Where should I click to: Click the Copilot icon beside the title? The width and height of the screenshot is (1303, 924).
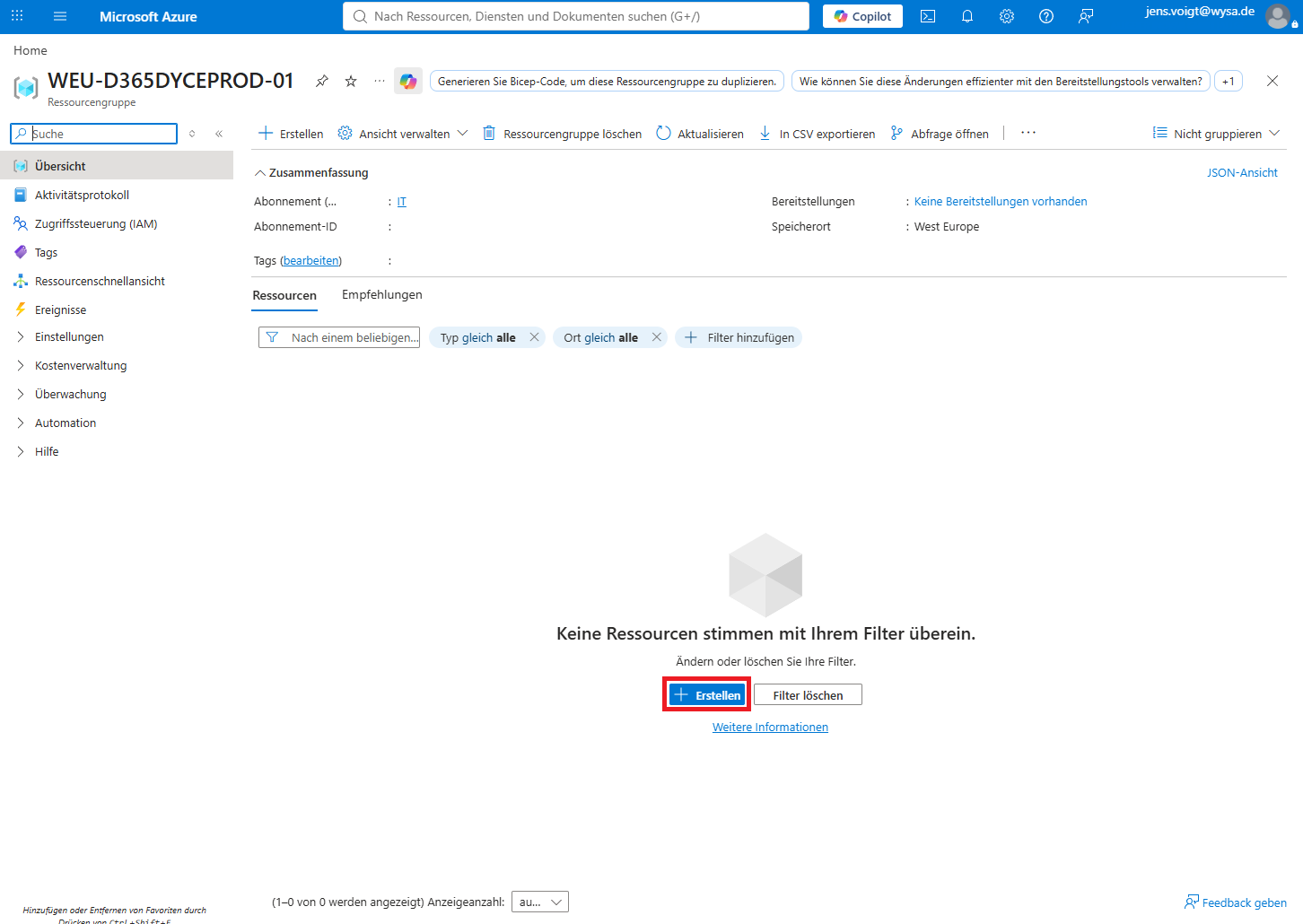coord(408,81)
